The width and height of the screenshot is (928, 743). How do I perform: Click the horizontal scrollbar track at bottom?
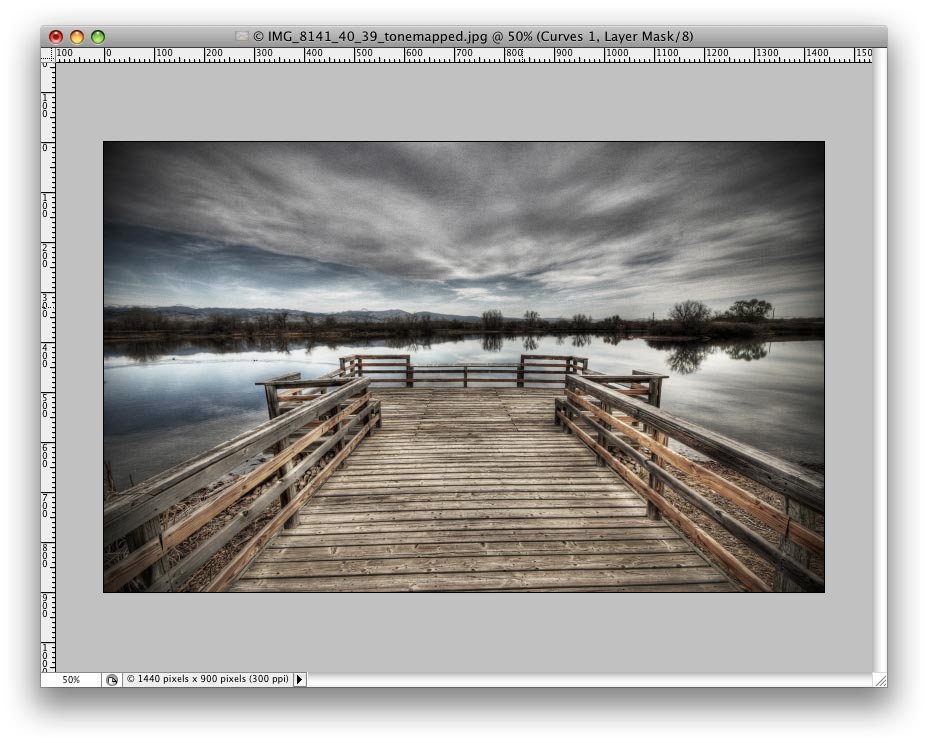pyautogui.click(x=589, y=680)
